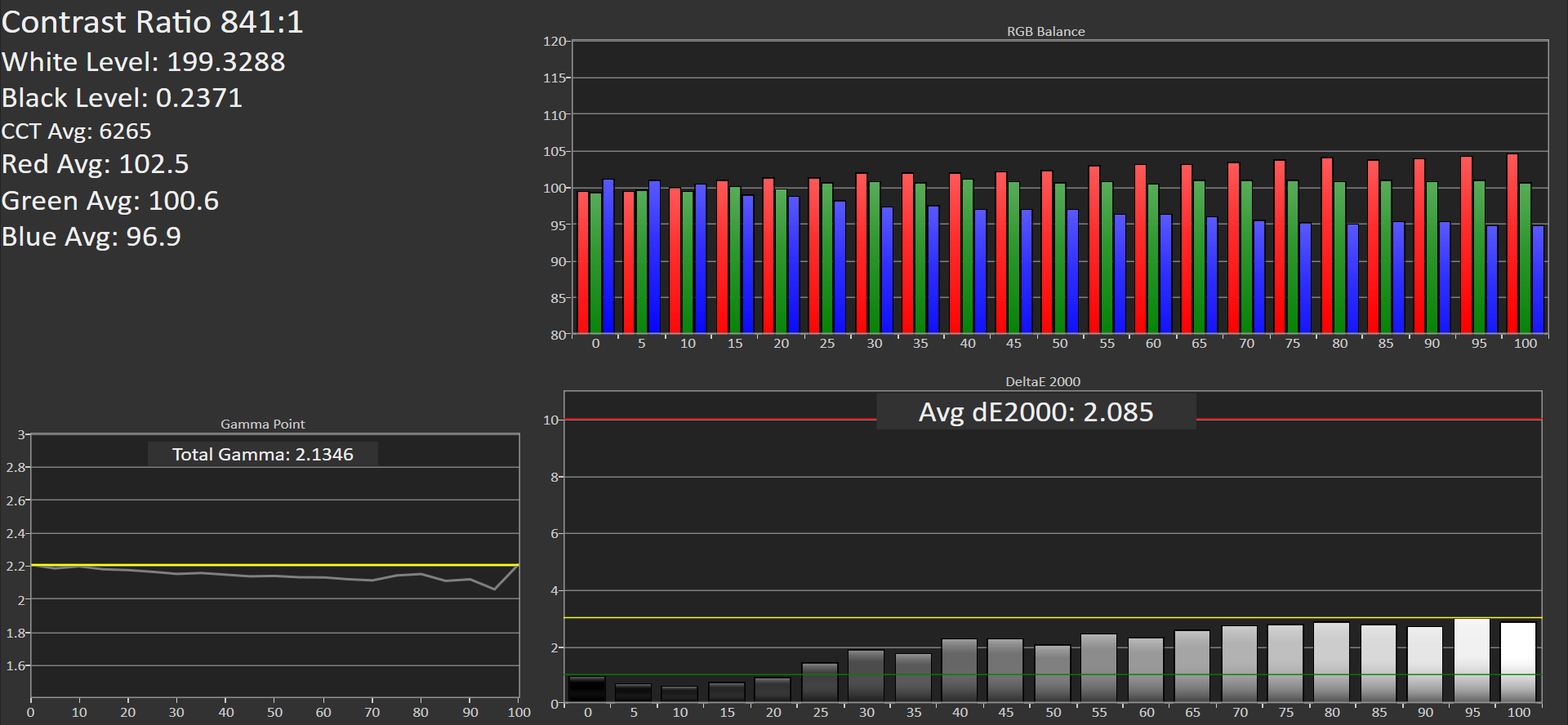Click the blue bar at 95 in RGB Balance

(1492, 280)
